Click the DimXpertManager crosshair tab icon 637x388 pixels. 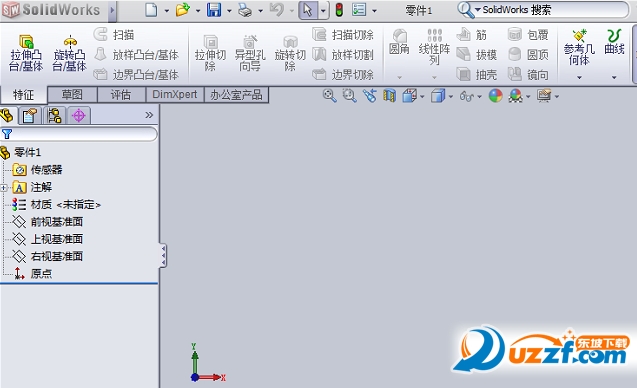pos(78,116)
